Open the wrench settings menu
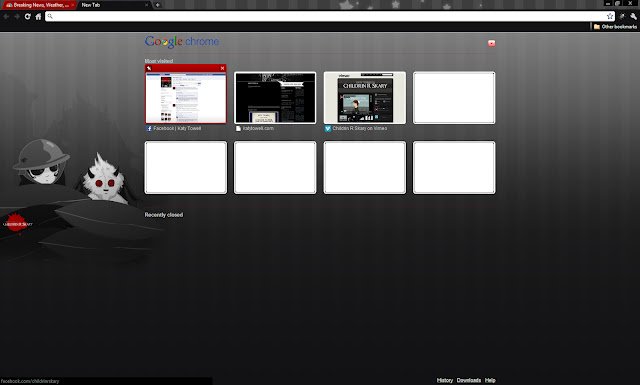This screenshot has width=640, height=385. coord(633,16)
